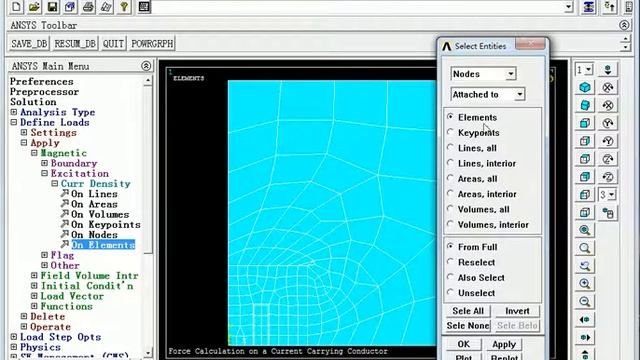The height and width of the screenshot is (360, 640).
Task: Toggle the Dynamic Model Mode icon below rate box
Action: click(608, 213)
